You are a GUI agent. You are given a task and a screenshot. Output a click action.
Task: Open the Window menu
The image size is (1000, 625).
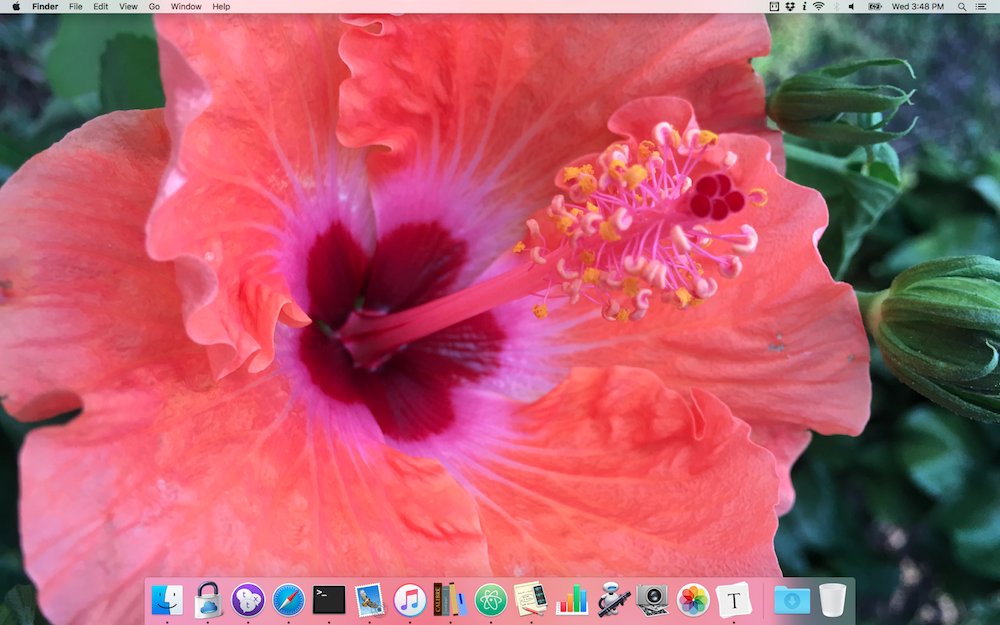coord(186,6)
